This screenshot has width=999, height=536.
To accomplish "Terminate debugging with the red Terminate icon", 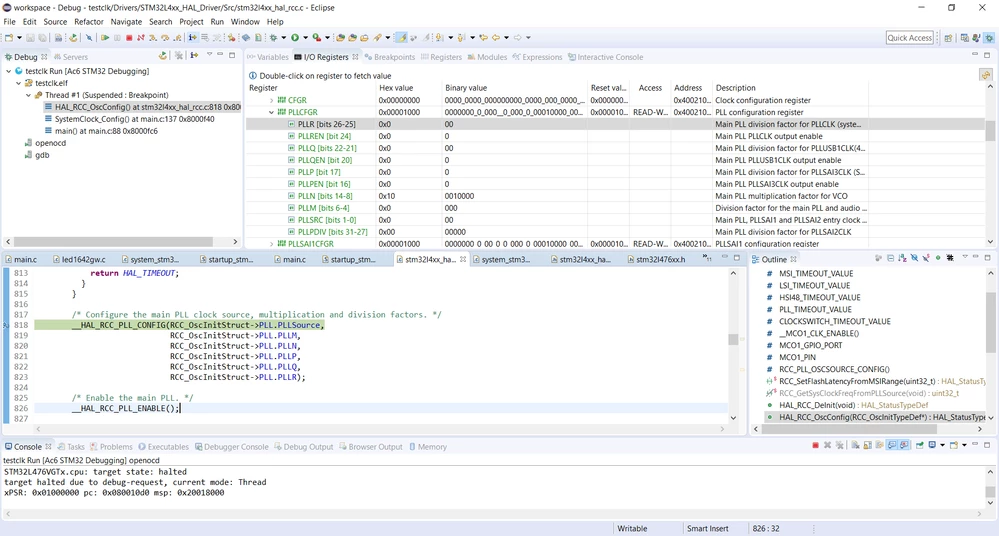I will click(129, 38).
